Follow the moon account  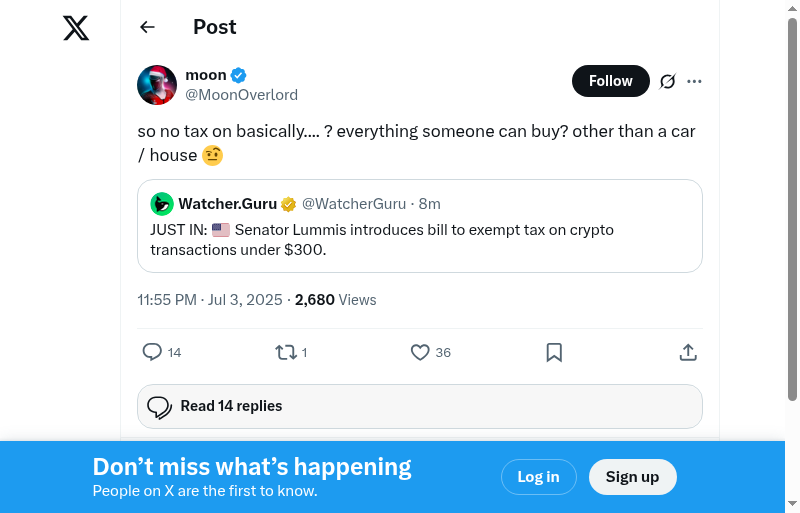(610, 81)
